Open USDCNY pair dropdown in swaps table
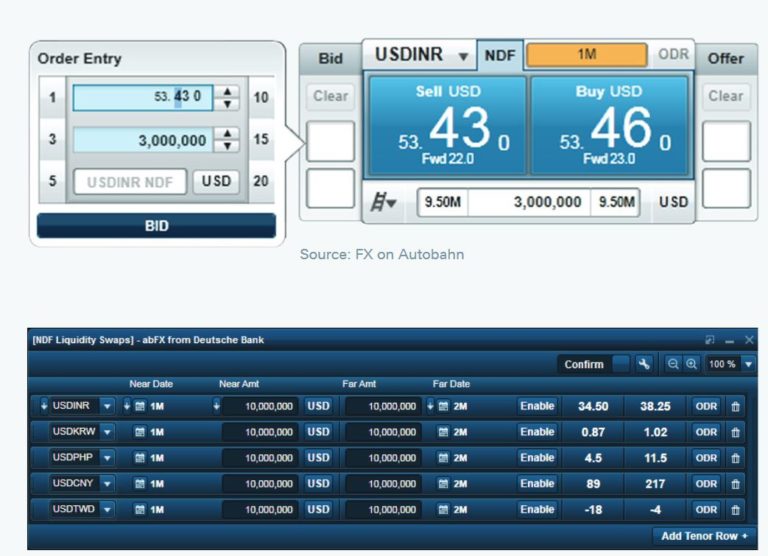 pyautogui.click(x=107, y=484)
